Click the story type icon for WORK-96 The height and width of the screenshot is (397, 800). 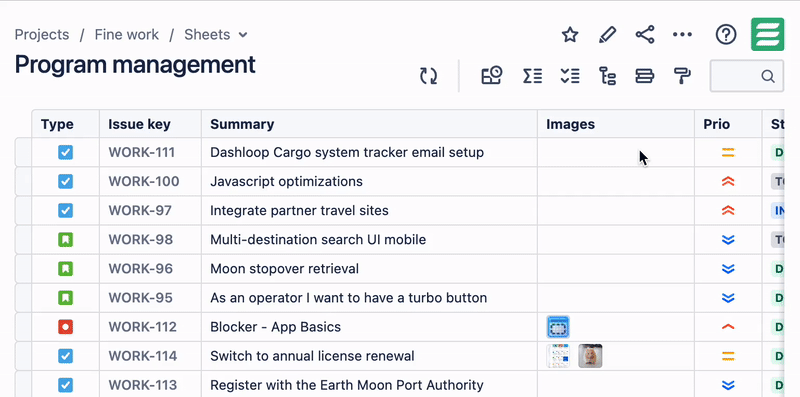coord(65,269)
